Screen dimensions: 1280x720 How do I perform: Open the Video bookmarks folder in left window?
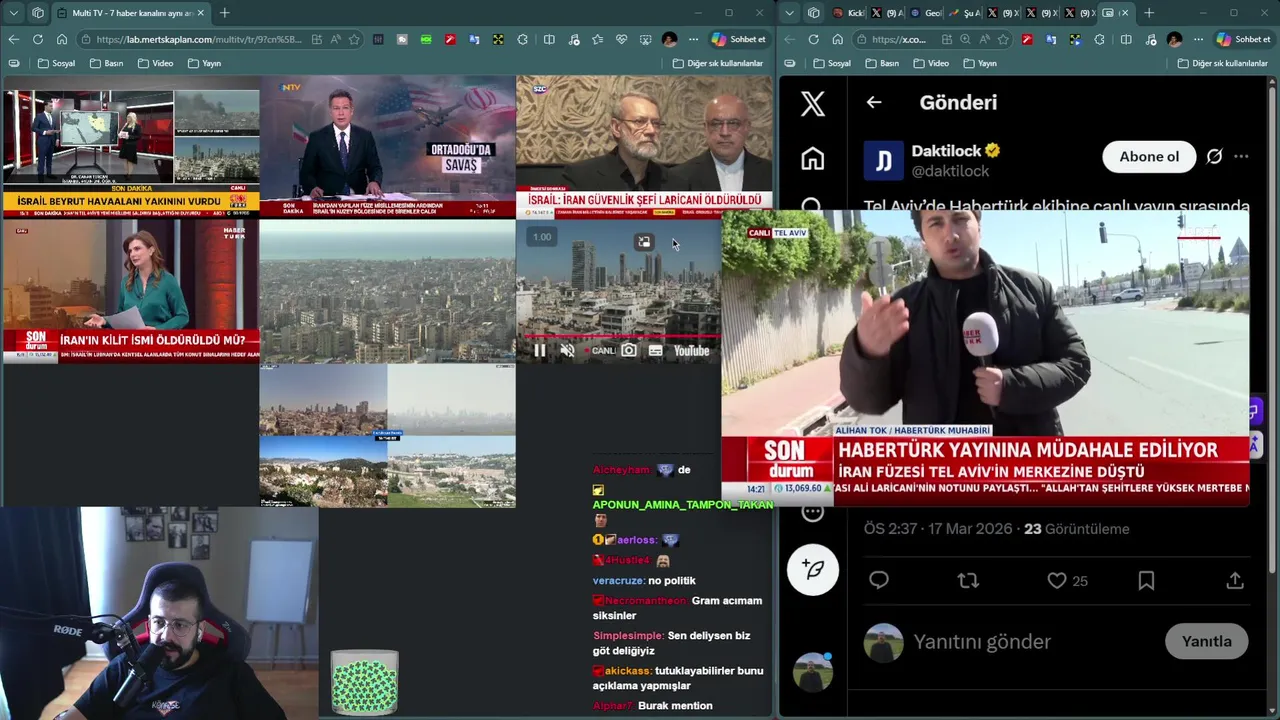155,63
